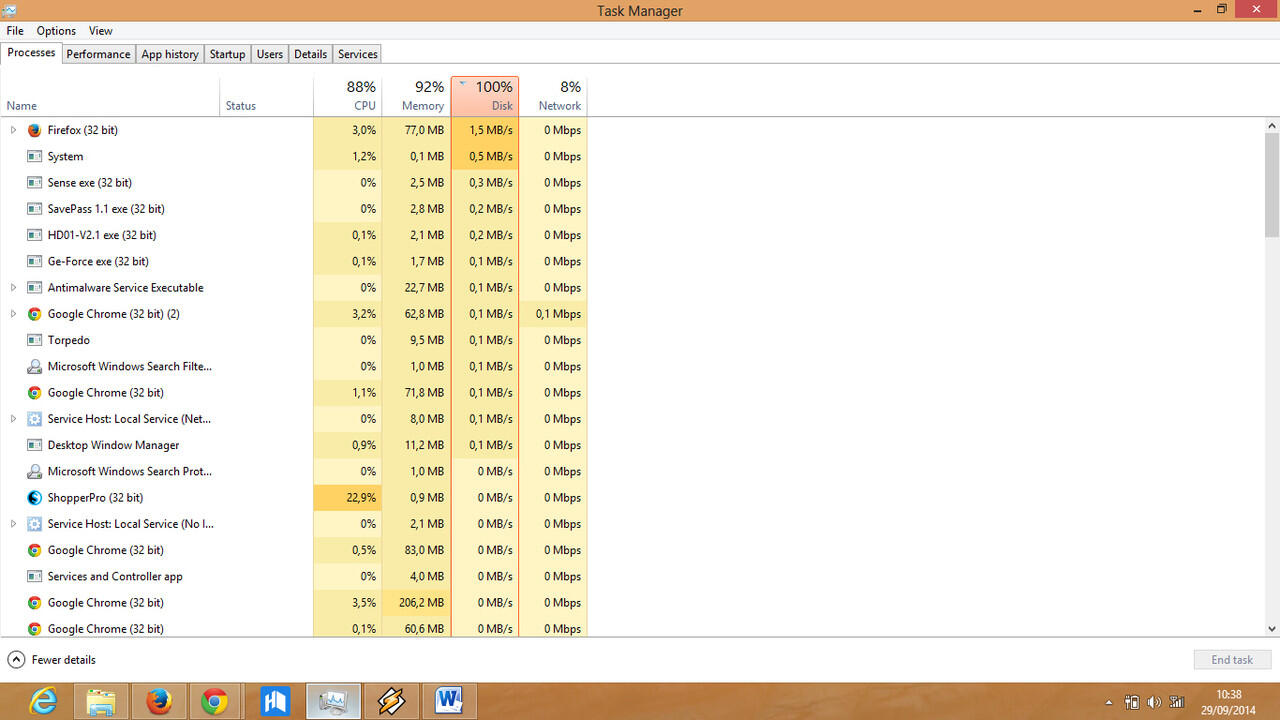Open the File menu
The height and width of the screenshot is (720, 1280).
(15, 31)
